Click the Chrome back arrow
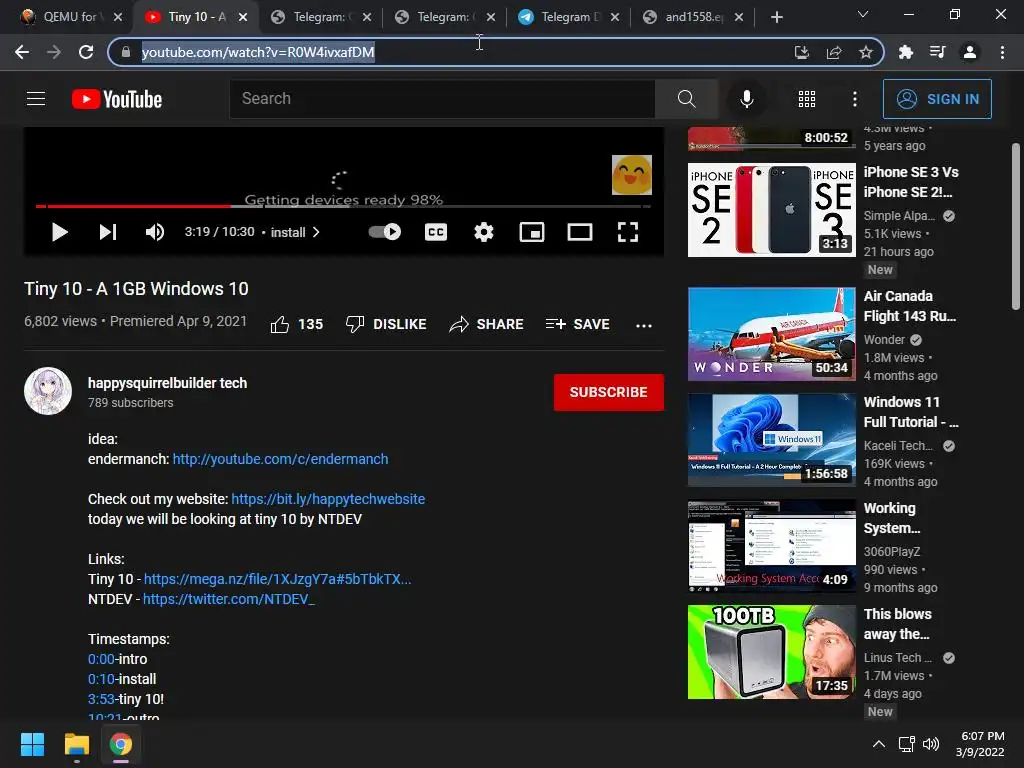1024x768 pixels. tap(22, 52)
